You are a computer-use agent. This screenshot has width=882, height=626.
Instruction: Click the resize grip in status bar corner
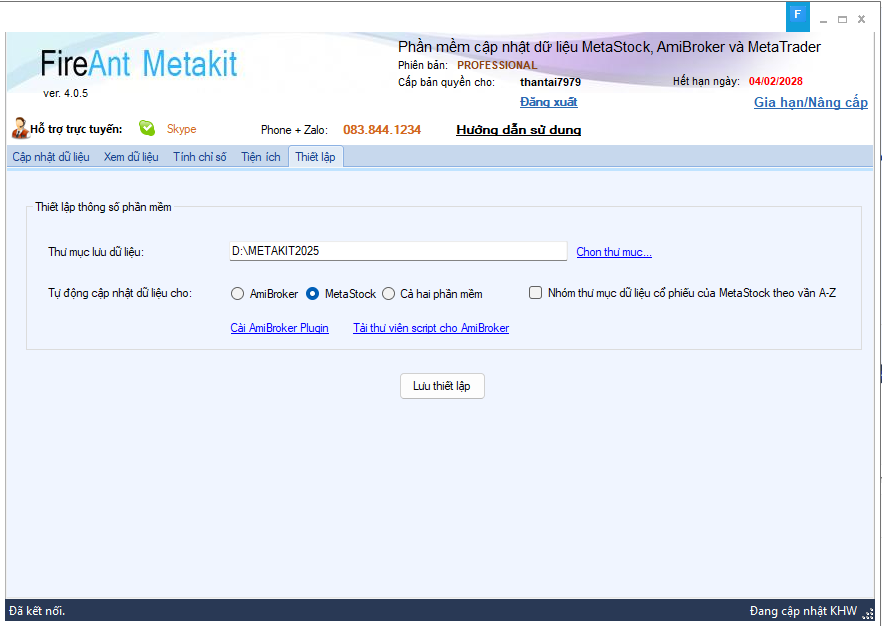868,612
